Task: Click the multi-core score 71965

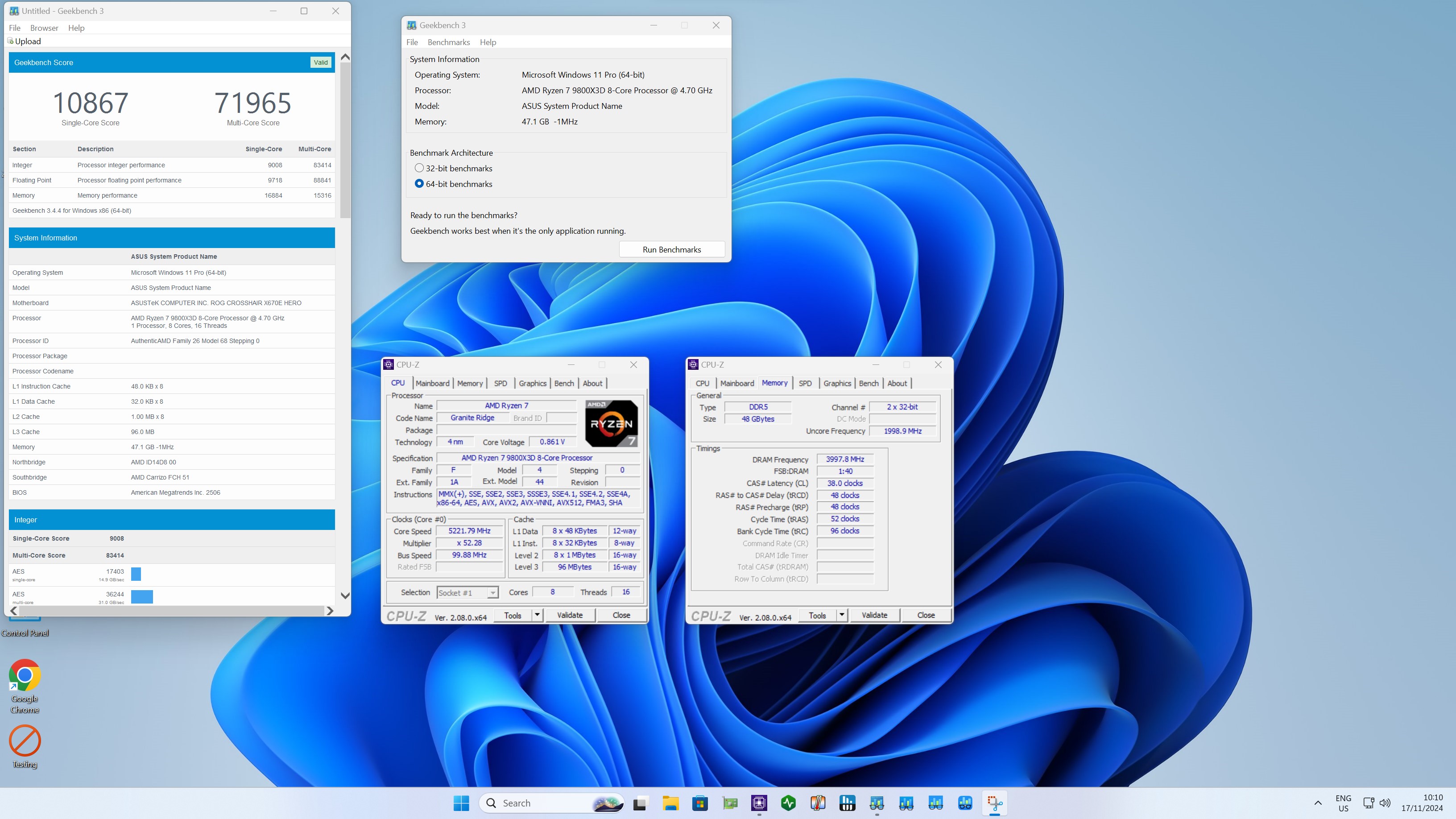Action: [x=252, y=103]
